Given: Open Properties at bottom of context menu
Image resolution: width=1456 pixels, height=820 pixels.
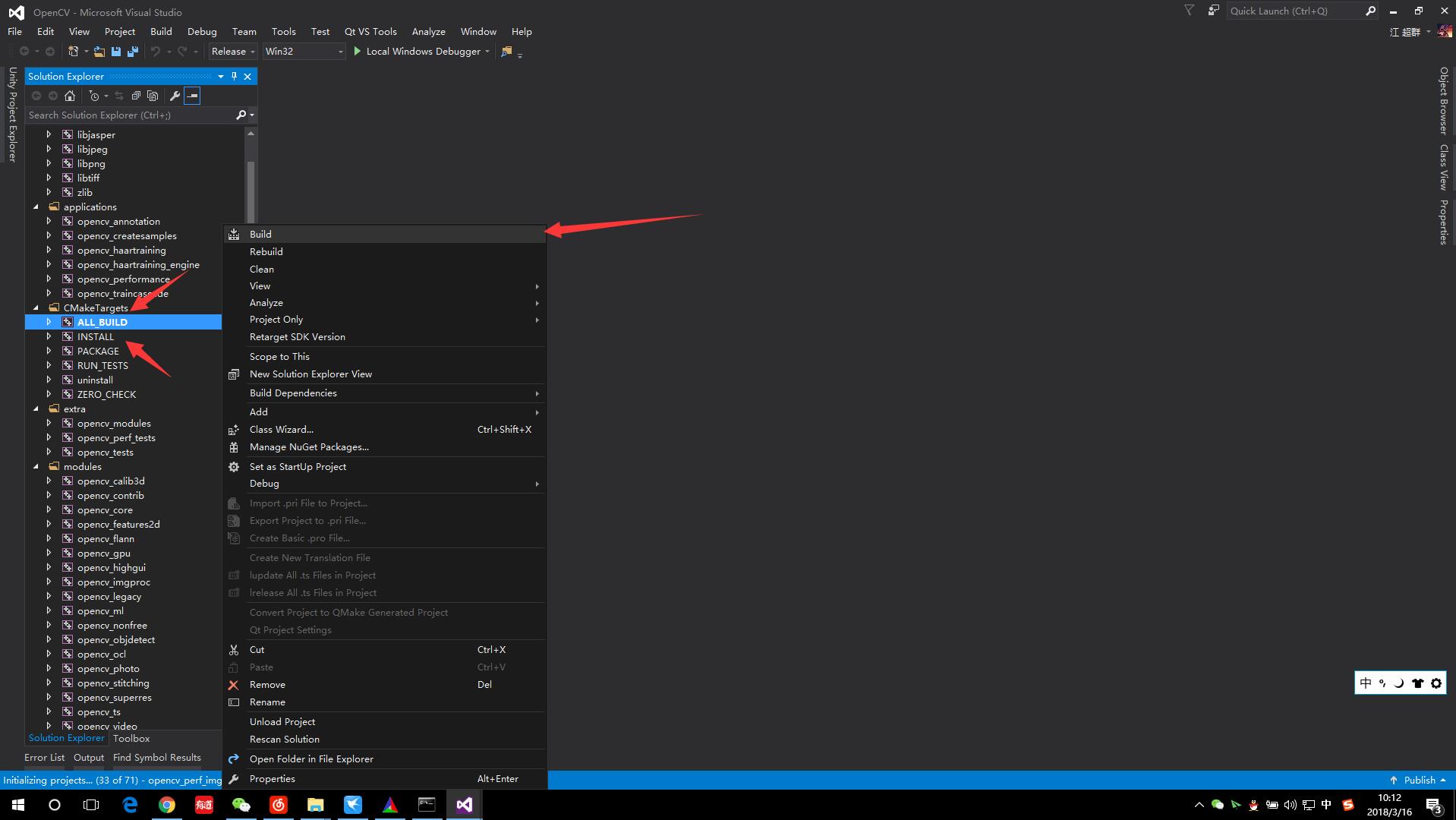Looking at the screenshot, I should pyautogui.click(x=385, y=778).
